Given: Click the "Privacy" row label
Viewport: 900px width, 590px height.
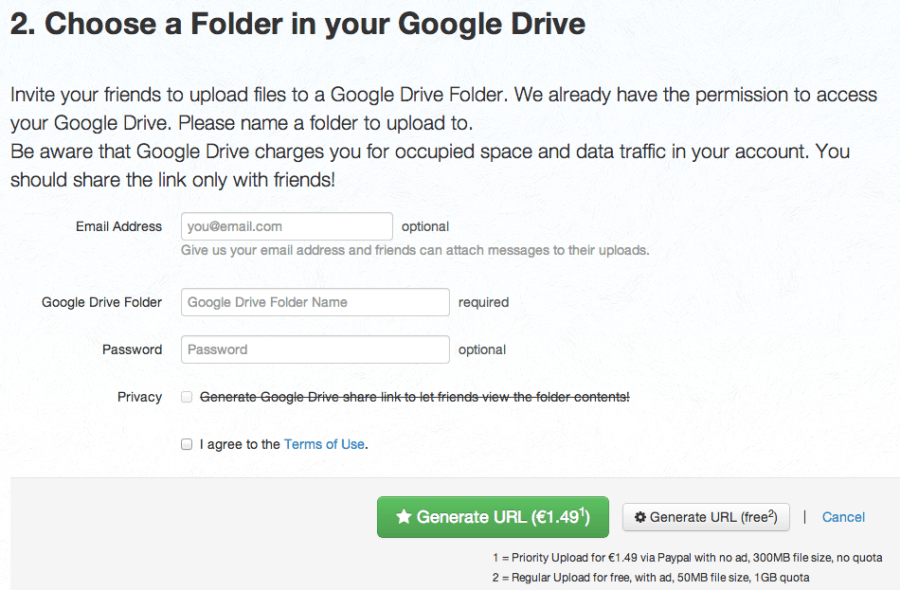Looking at the screenshot, I should point(139,397).
